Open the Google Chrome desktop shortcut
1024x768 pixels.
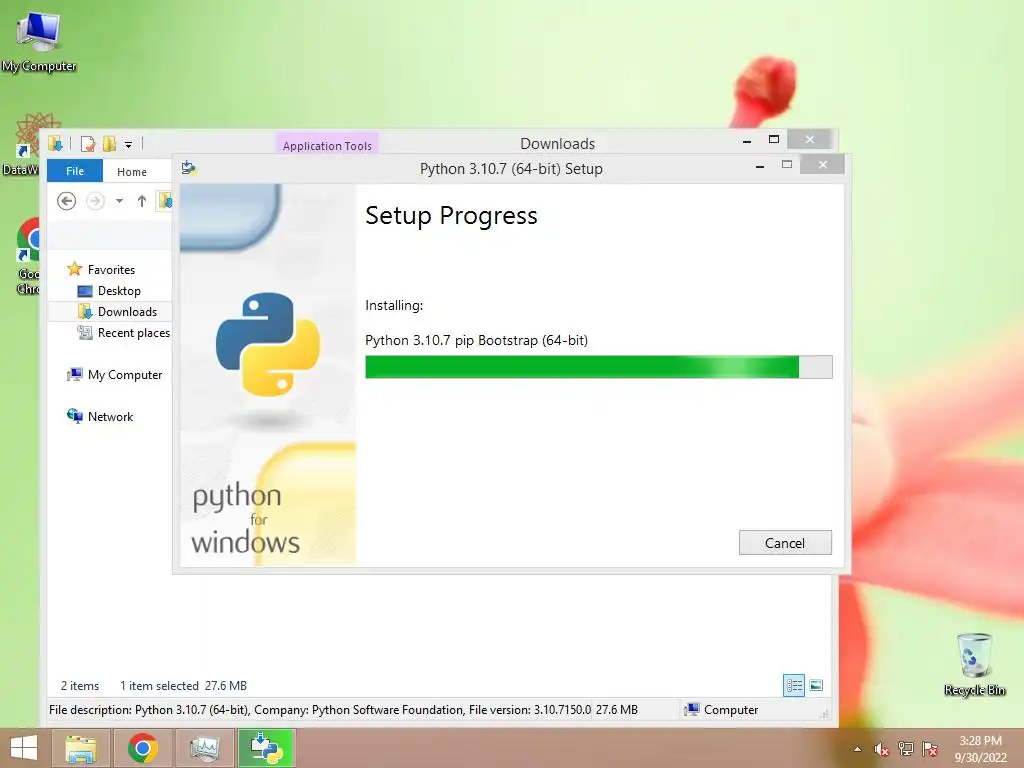click(28, 256)
